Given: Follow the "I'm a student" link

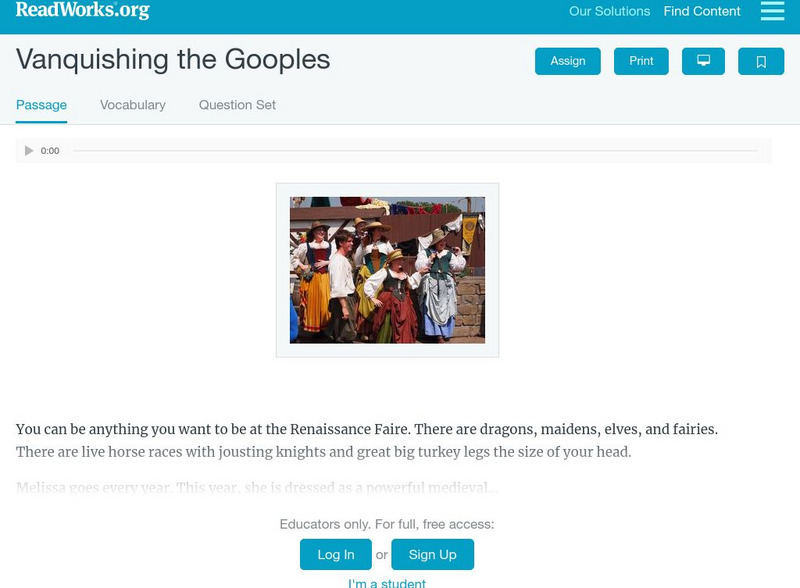Looking at the screenshot, I should pyautogui.click(x=387, y=582).
